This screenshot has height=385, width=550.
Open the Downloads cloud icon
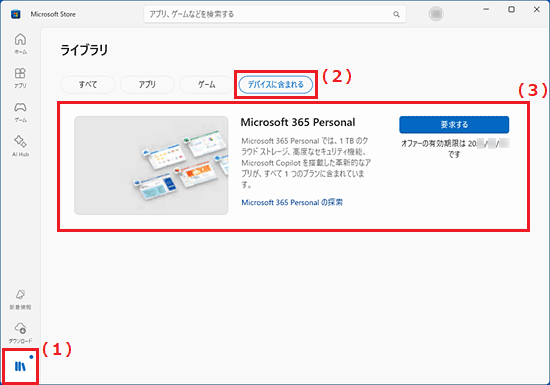tap(20, 333)
